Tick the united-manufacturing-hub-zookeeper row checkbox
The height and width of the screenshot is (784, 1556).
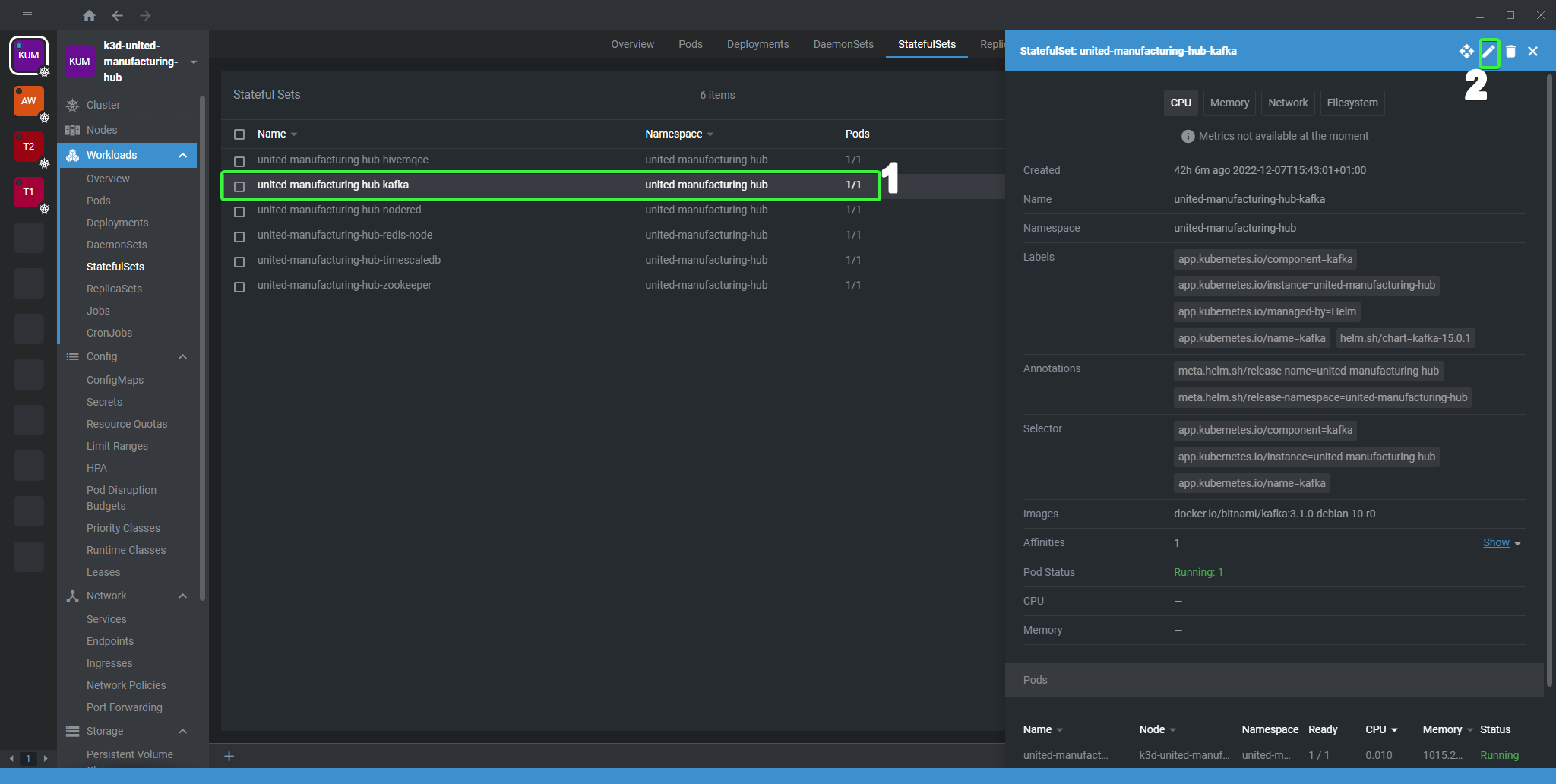[239, 286]
